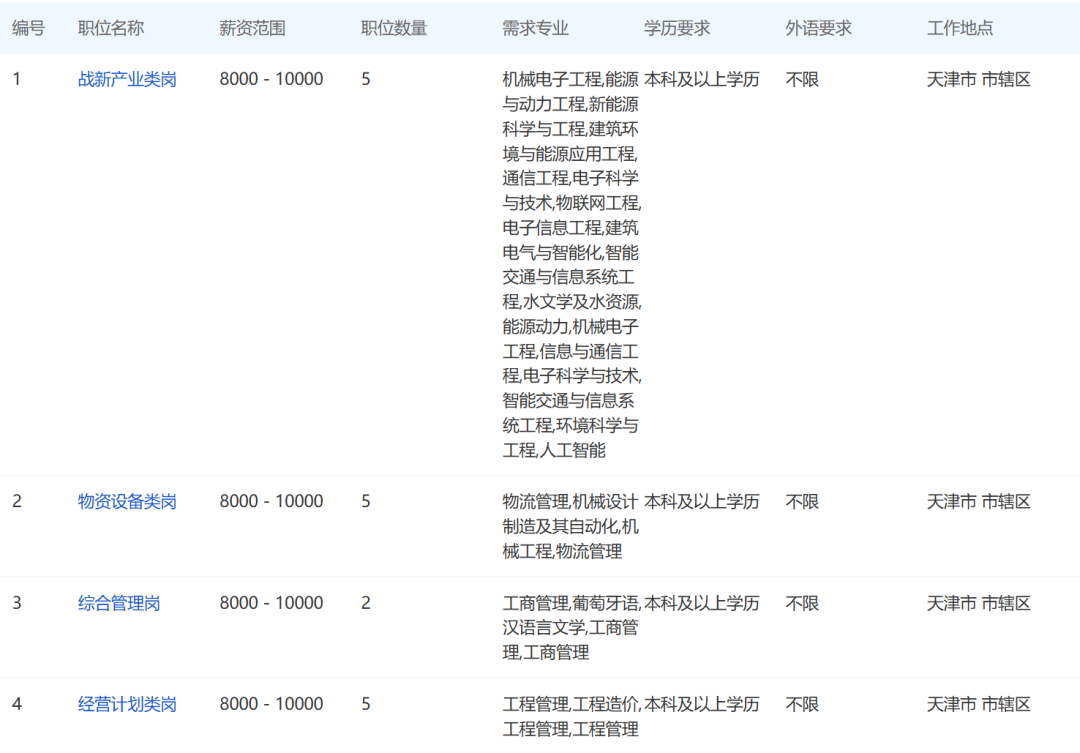Select salary 8000 - 10000 in 综合管理岗 row
Viewport: 1080px width, 753px height.
click(x=271, y=603)
